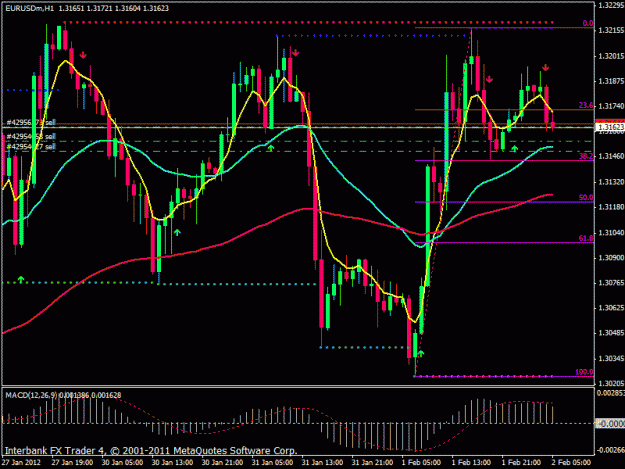Click the 30 Jan 21:00 time axis label
Image resolution: width=625 pixels, height=469 pixels.
coord(222,463)
